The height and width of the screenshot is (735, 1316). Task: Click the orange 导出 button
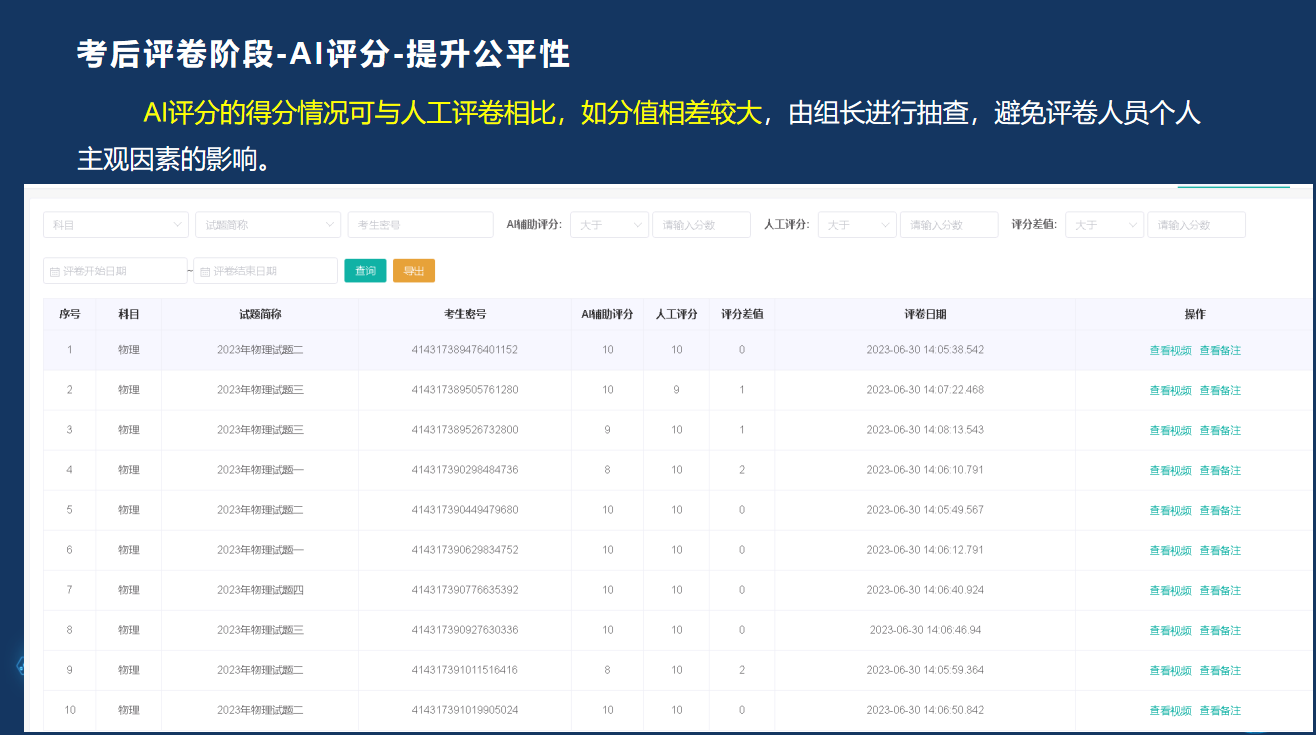point(413,271)
